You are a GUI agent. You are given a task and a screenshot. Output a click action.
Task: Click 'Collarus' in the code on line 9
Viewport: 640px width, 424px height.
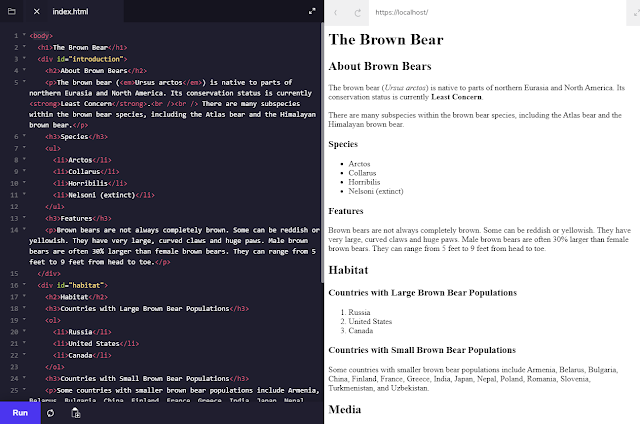84,172
